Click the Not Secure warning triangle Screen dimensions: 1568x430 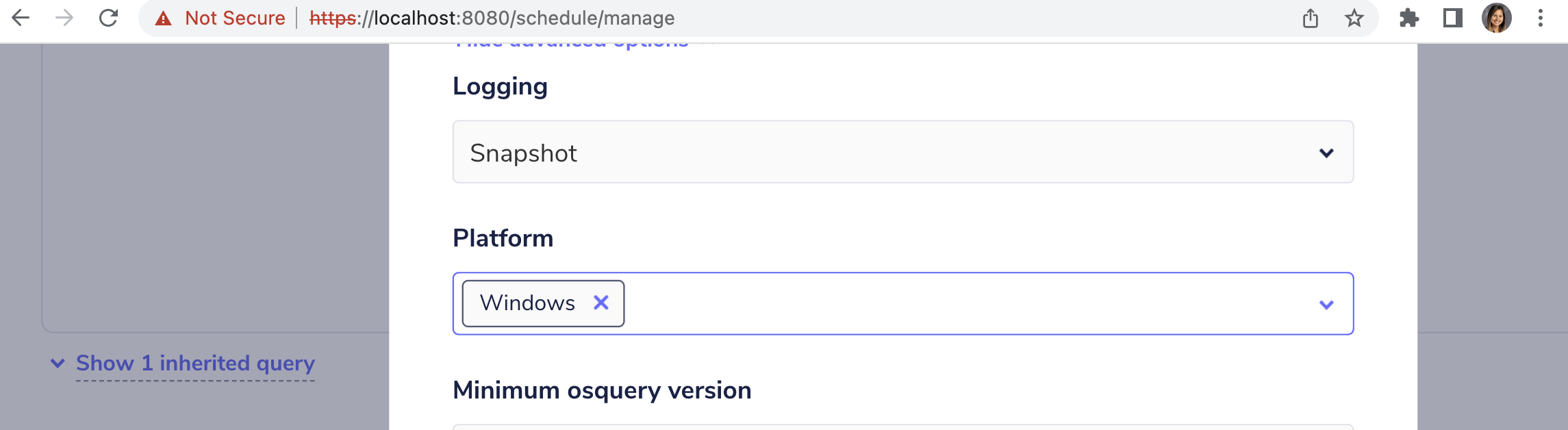click(x=163, y=18)
